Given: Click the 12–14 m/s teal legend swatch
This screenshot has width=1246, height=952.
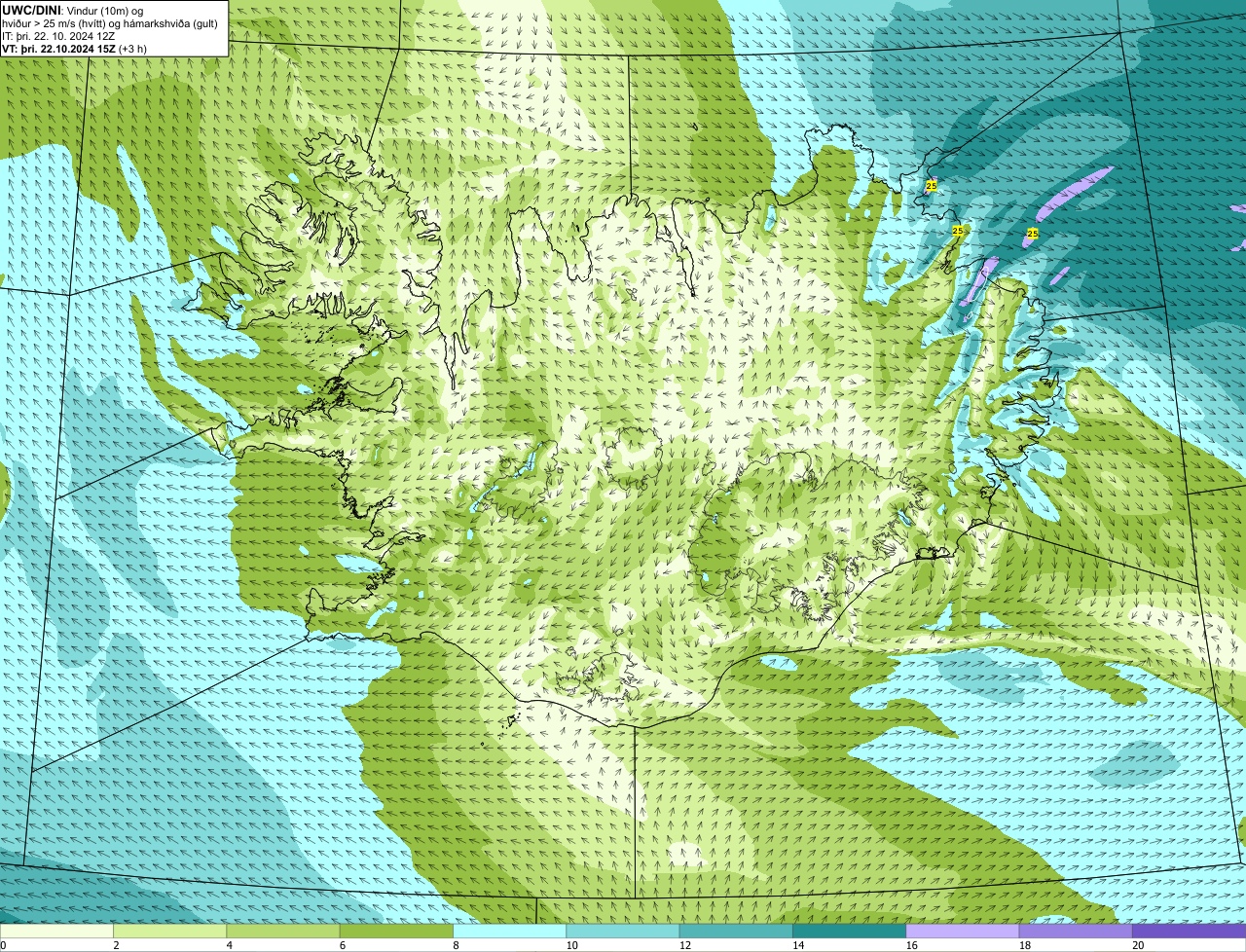Looking at the screenshot, I should [x=736, y=931].
